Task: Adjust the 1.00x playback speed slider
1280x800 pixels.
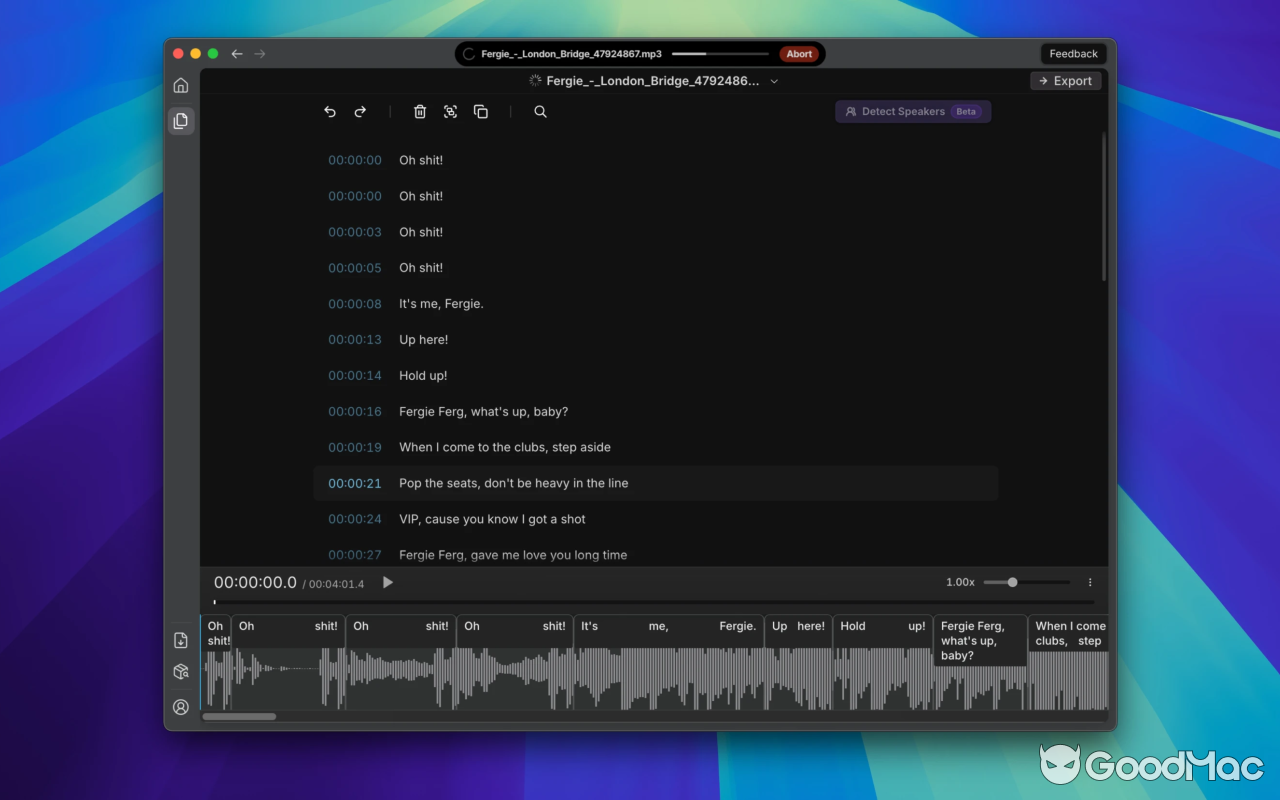Action: 1012,582
